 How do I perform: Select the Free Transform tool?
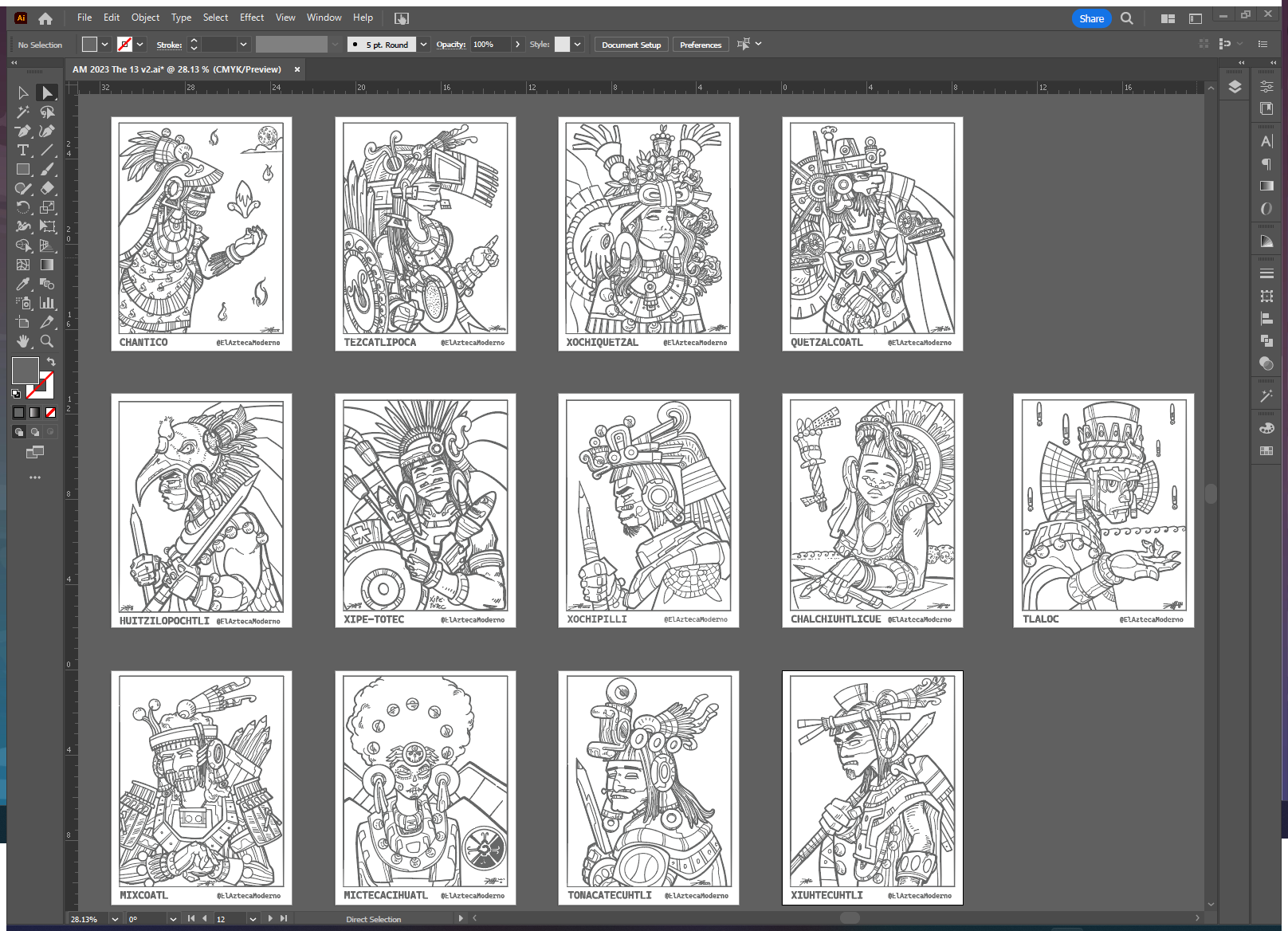48,227
